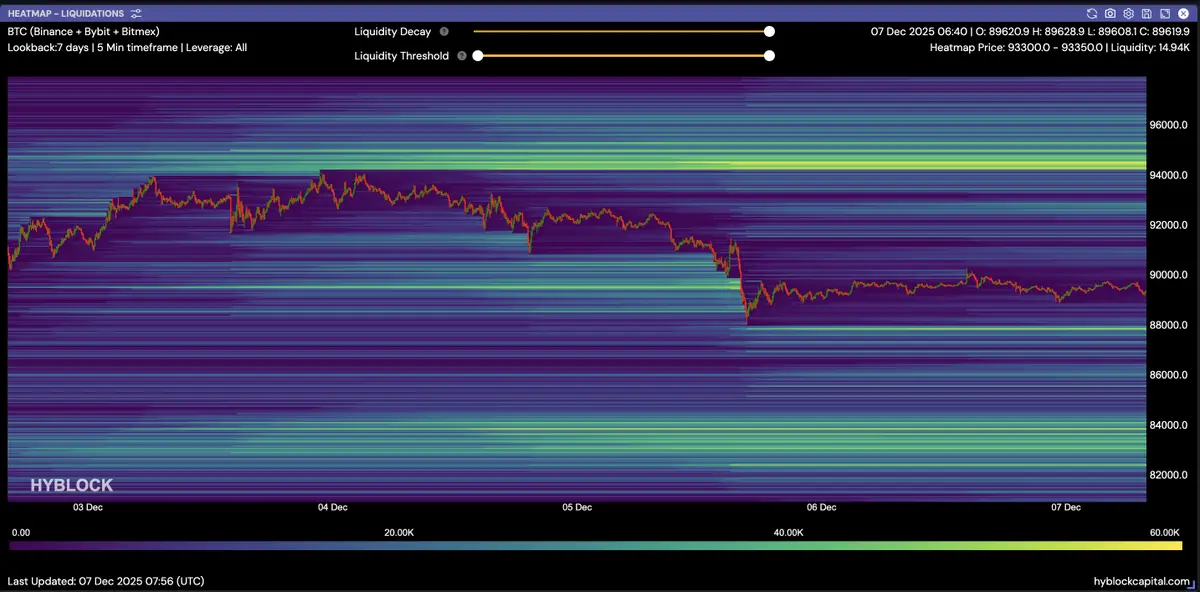Click the HEATMAP - LIQUIDATIONS title
The height and width of the screenshot is (592, 1200).
tap(66, 14)
